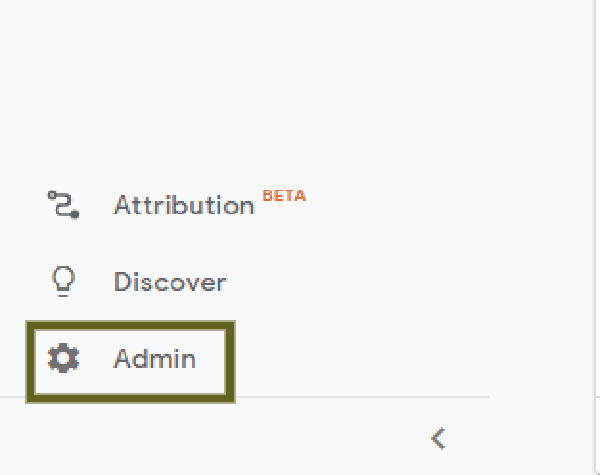Select the Discover text label
The image size is (600, 475).
(x=170, y=282)
